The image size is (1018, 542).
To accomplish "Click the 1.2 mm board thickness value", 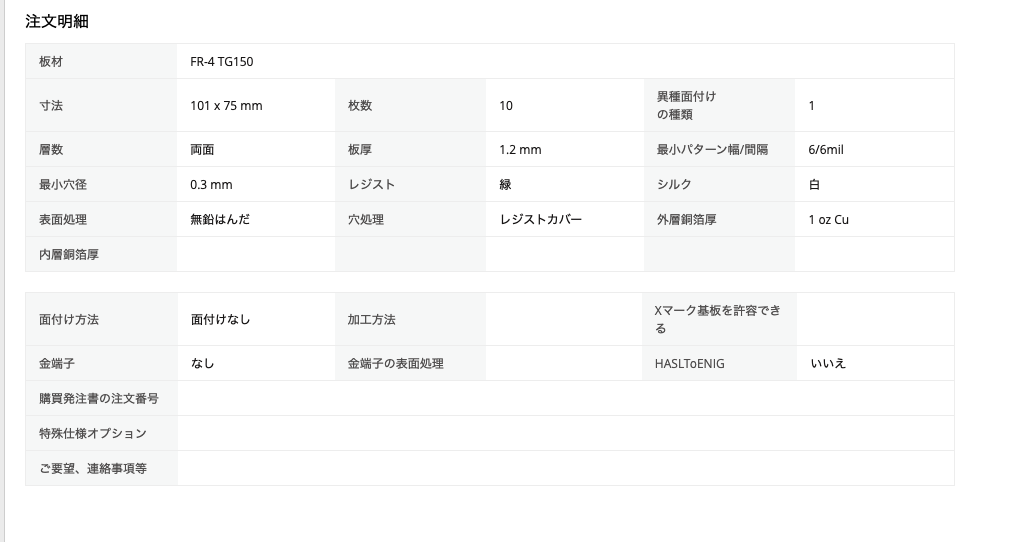I will point(520,150).
